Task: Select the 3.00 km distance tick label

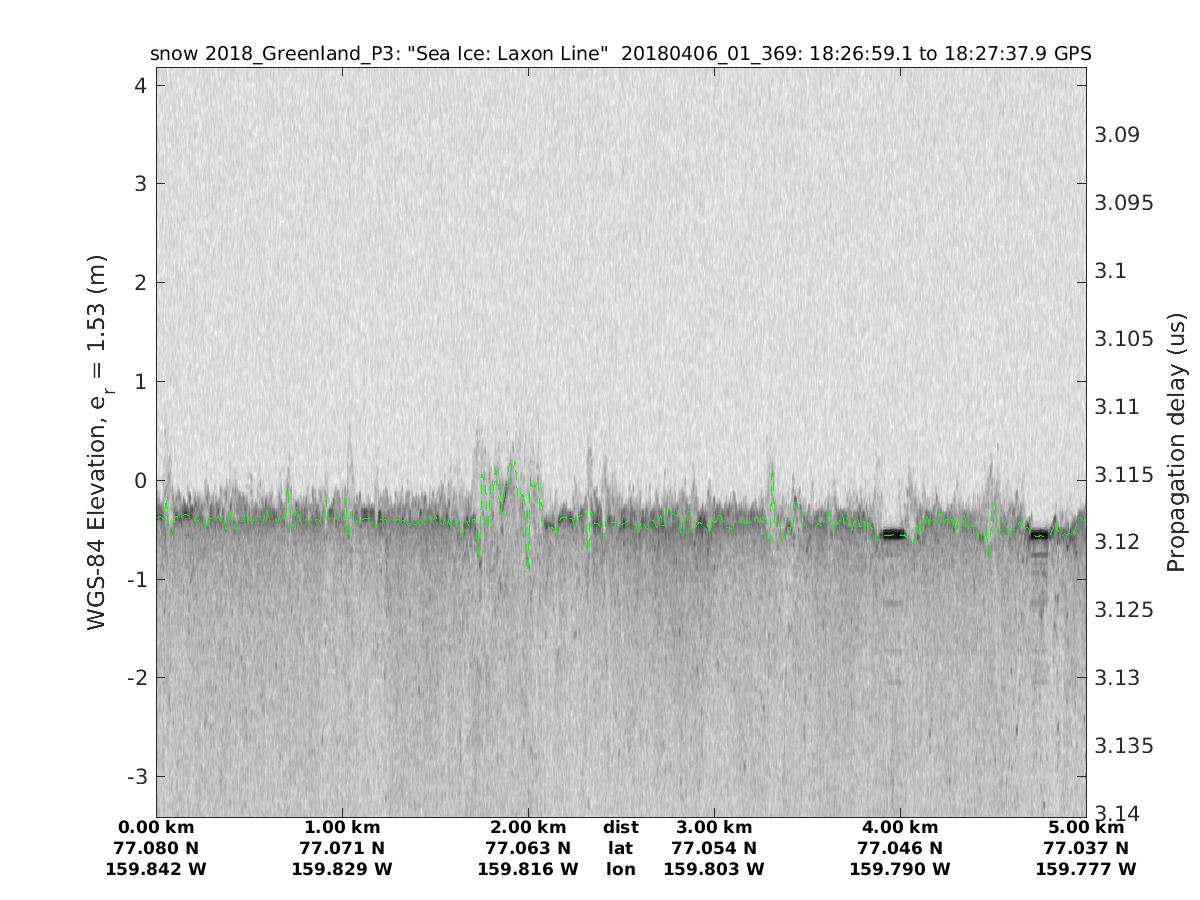Action: tap(714, 827)
